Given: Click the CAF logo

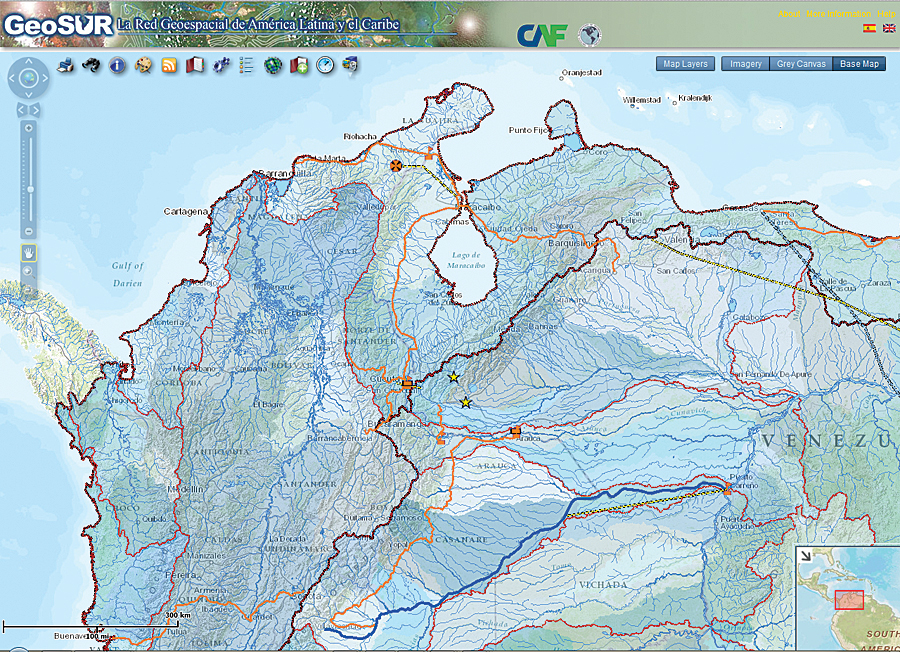Looking at the screenshot, I should pos(542,36).
